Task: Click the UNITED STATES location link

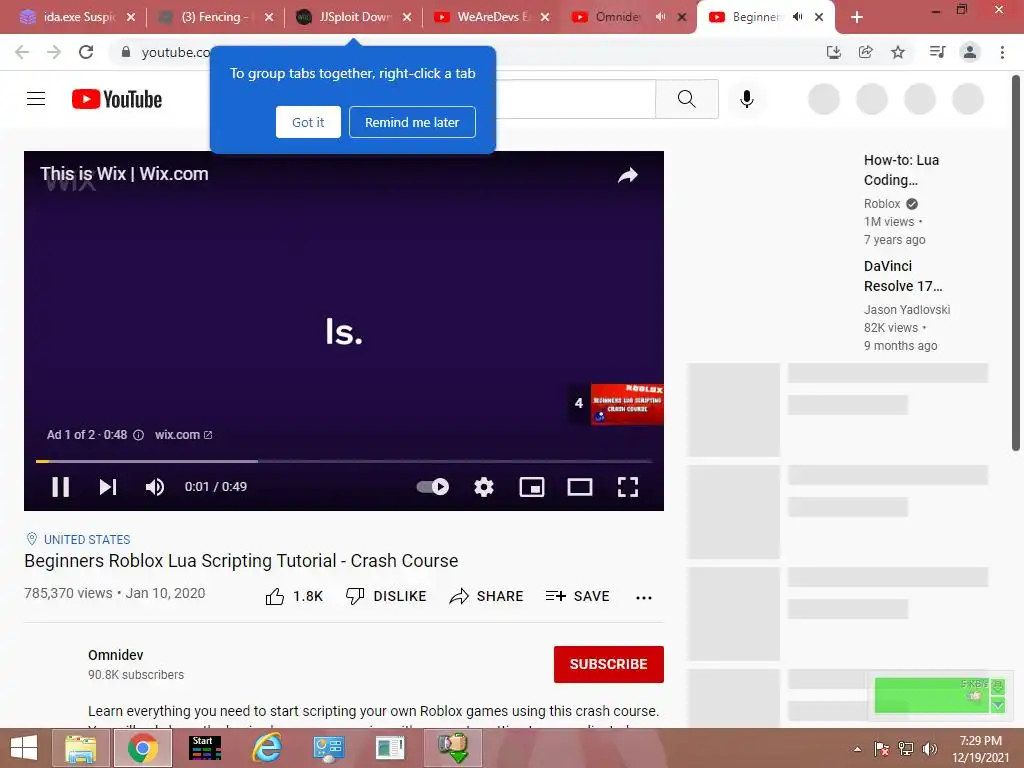Action: point(87,539)
